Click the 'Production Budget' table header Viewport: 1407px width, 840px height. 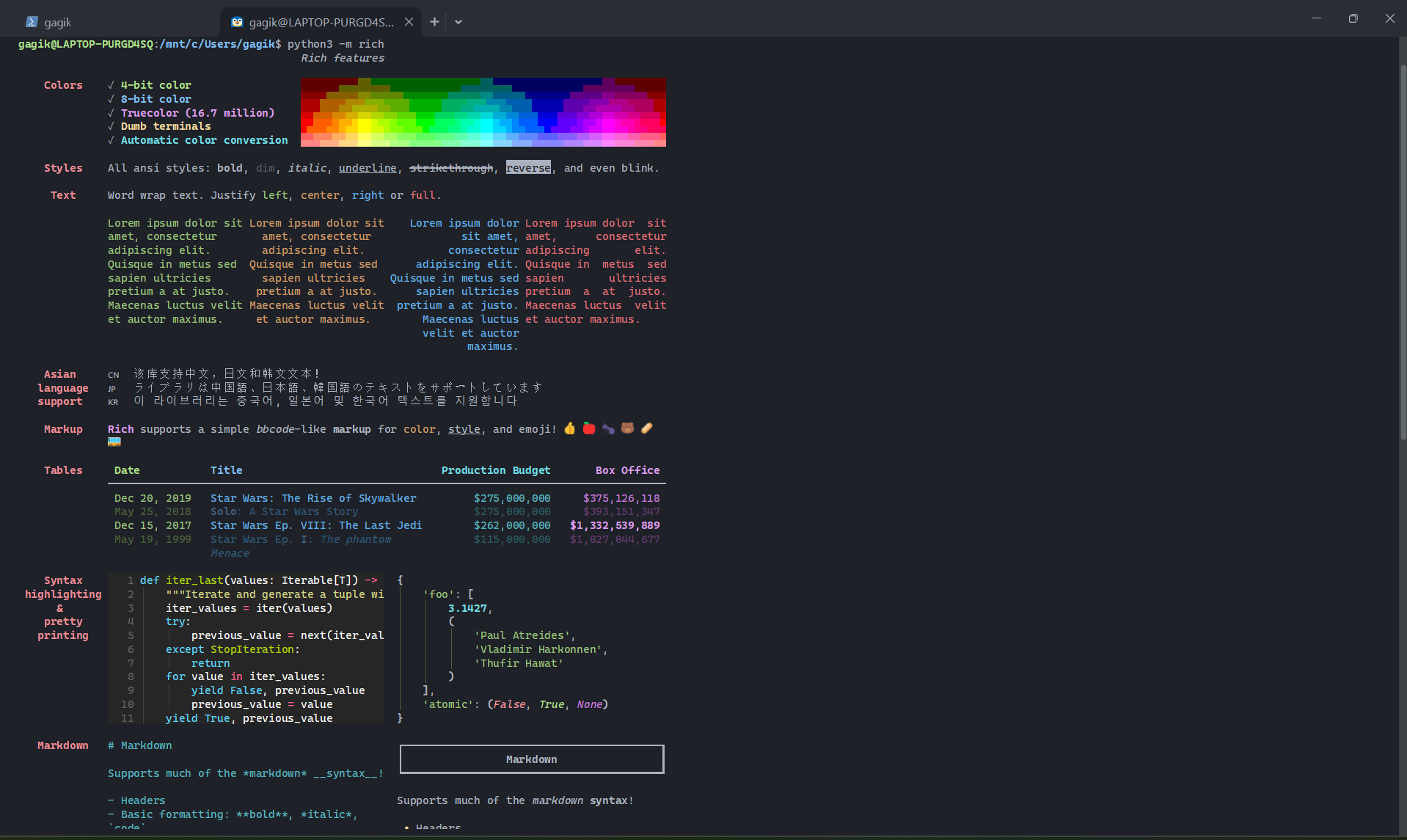[496, 470]
